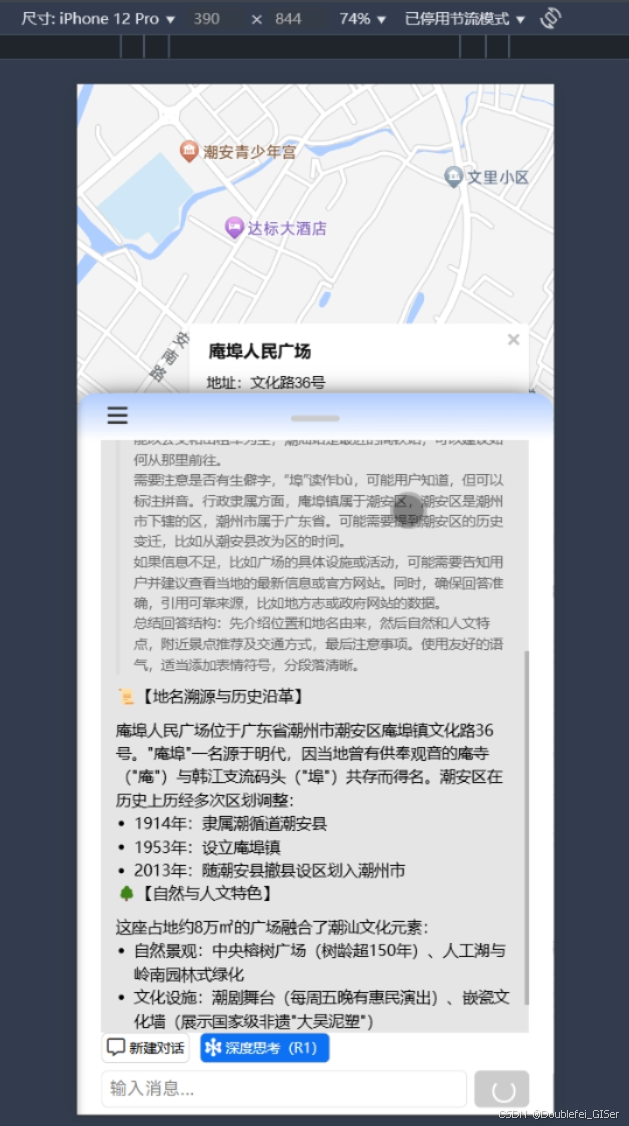Toggle 深度思考 (R1) mode
629x1126 pixels.
pyautogui.click(x=265, y=1048)
